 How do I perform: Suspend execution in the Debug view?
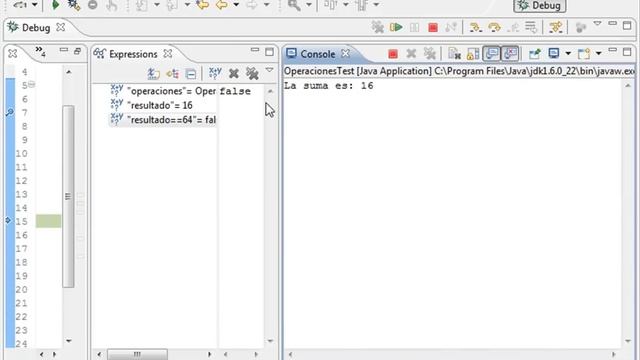point(414,27)
